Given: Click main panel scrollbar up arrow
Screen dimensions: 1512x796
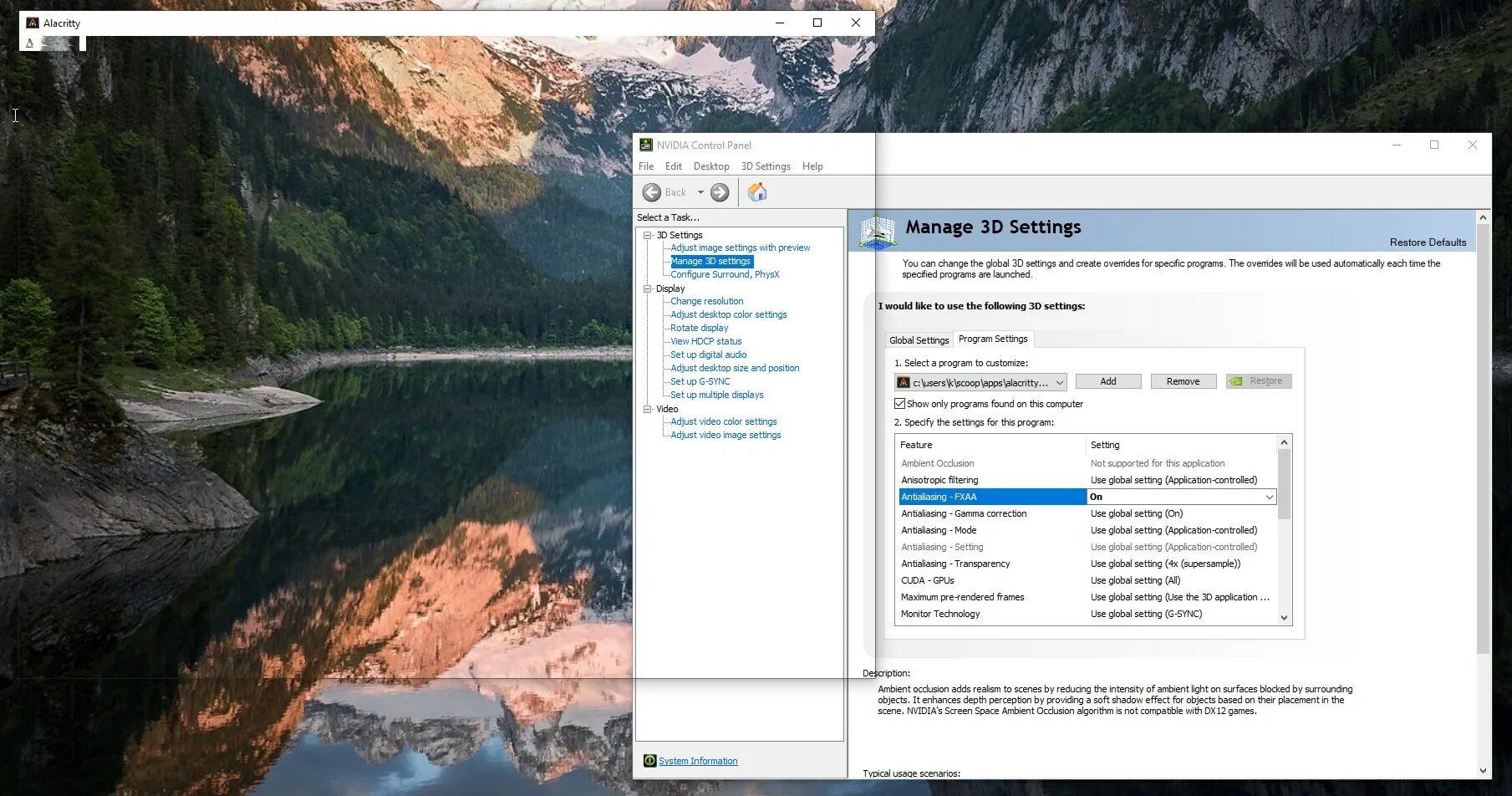Looking at the screenshot, I should [1484, 217].
